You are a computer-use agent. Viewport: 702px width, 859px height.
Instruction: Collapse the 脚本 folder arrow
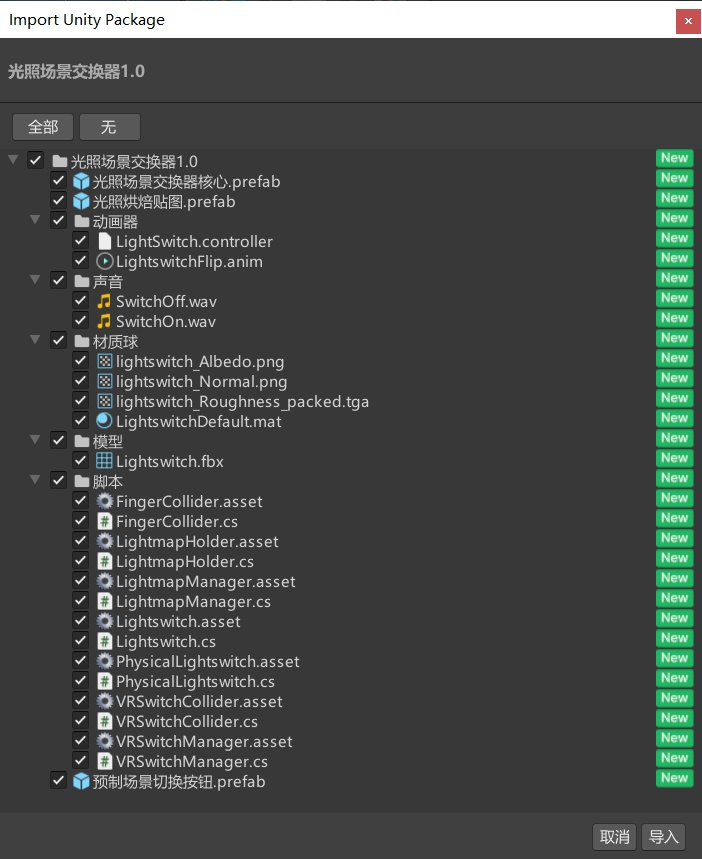35,479
